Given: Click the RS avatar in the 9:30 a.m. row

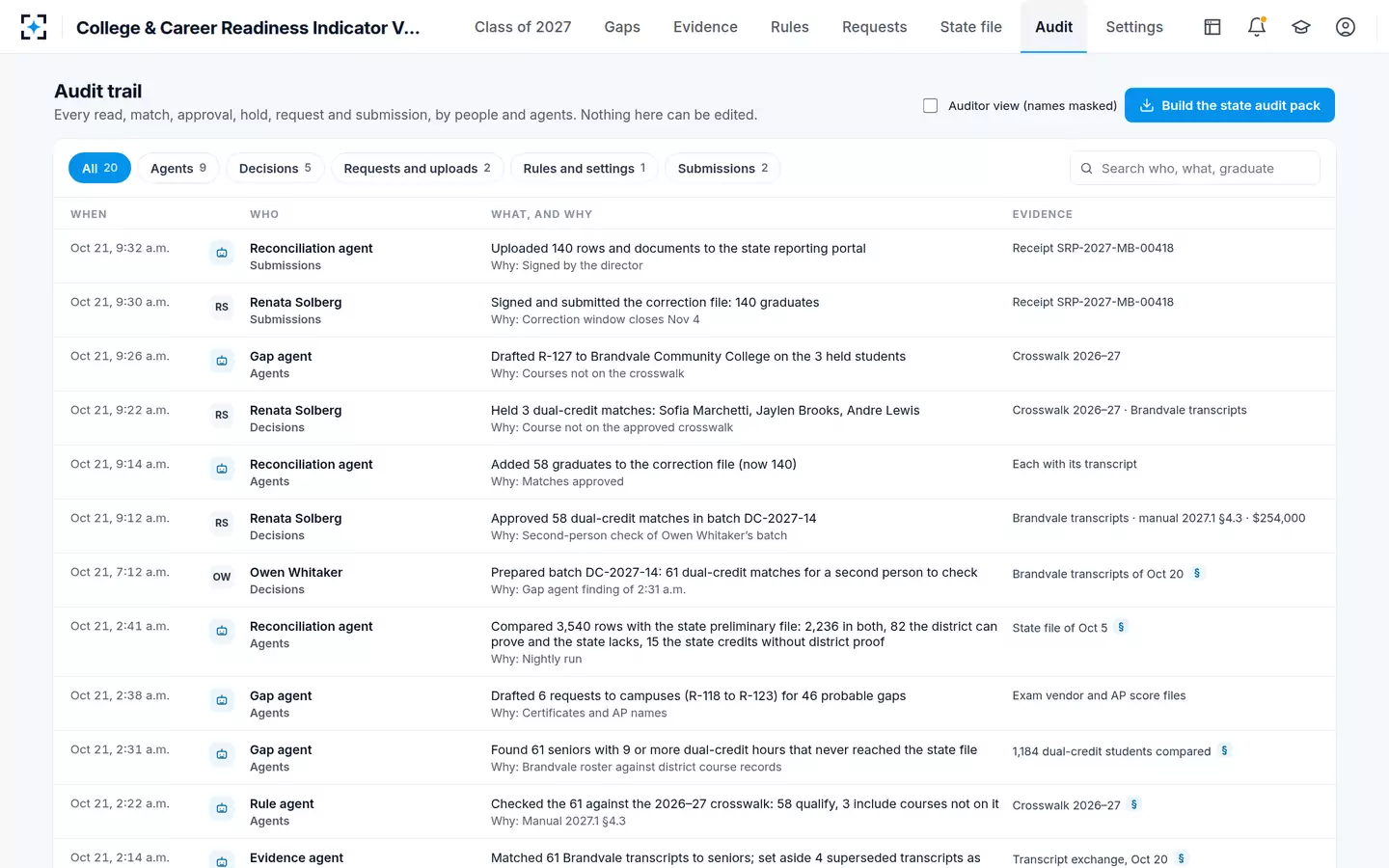Looking at the screenshot, I should click(222, 307).
